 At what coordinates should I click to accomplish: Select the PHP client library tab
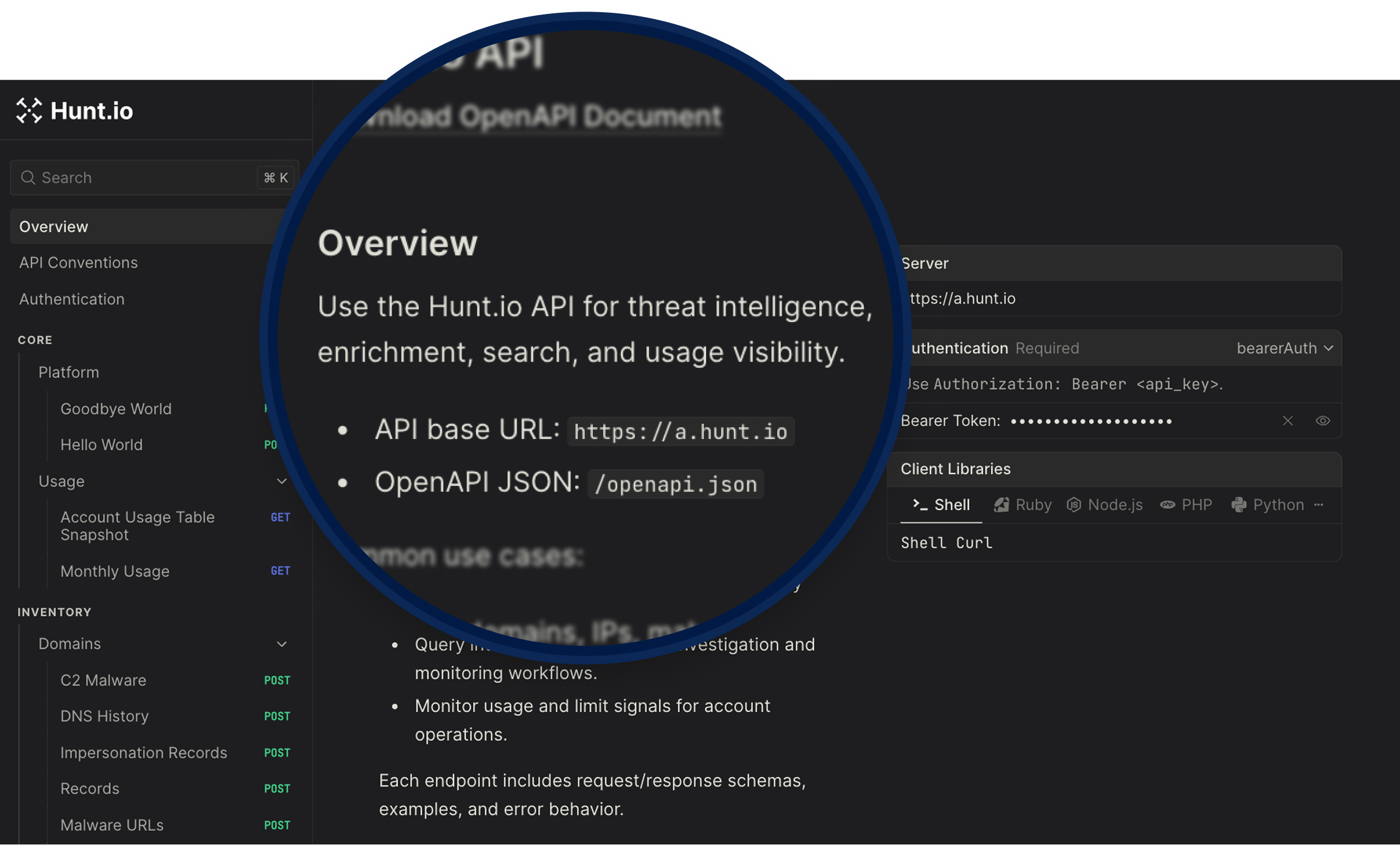click(1186, 505)
